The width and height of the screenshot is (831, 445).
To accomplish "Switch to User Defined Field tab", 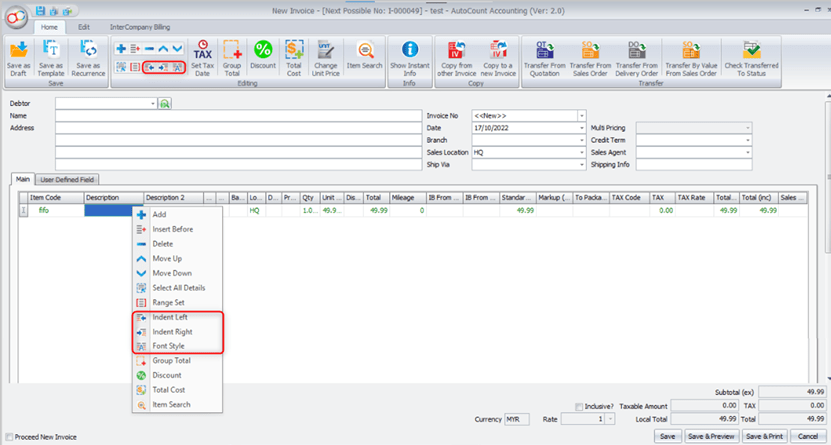I will 67,180.
